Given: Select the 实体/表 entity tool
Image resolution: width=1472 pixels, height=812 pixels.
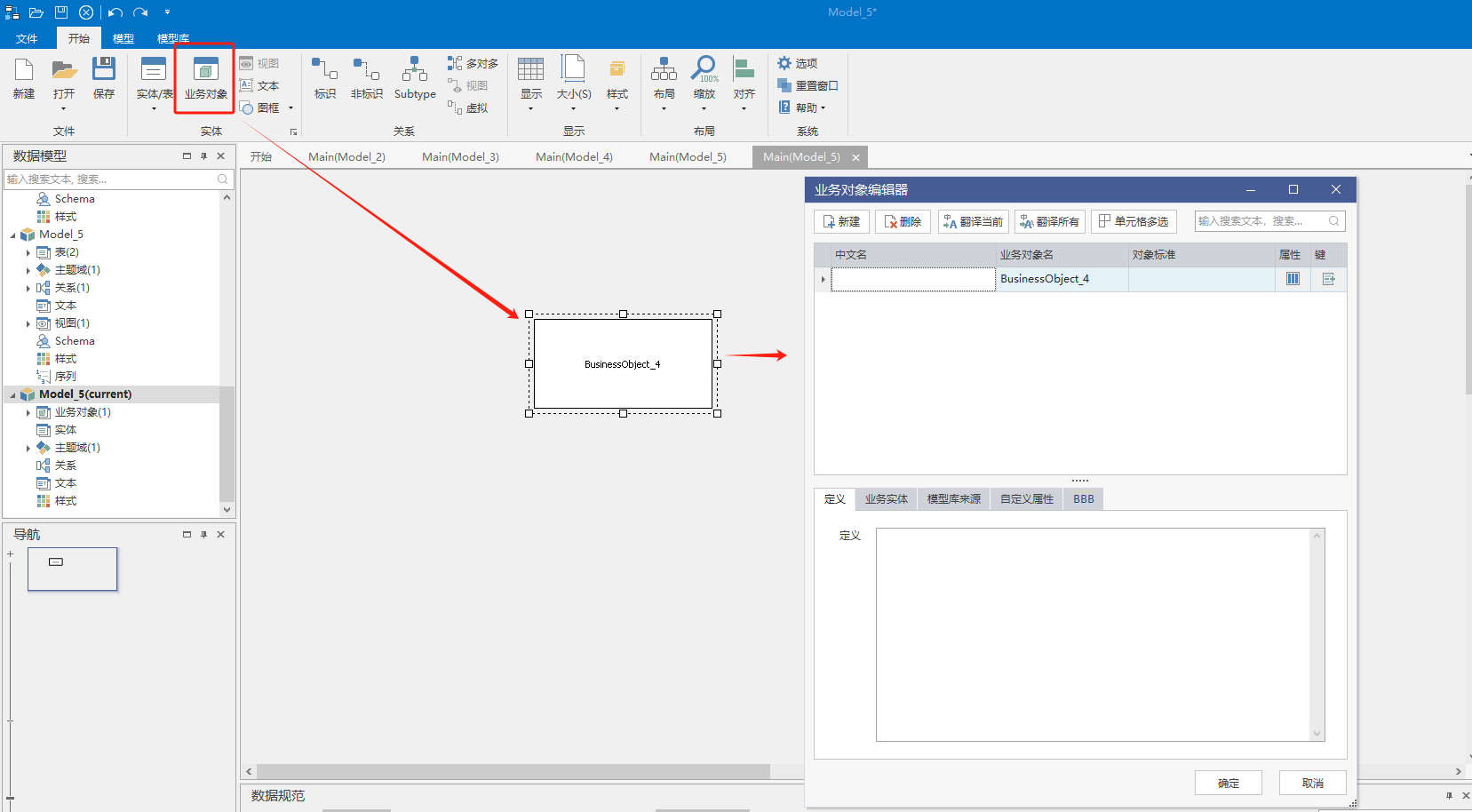Looking at the screenshot, I should click(x=155, y=78).
